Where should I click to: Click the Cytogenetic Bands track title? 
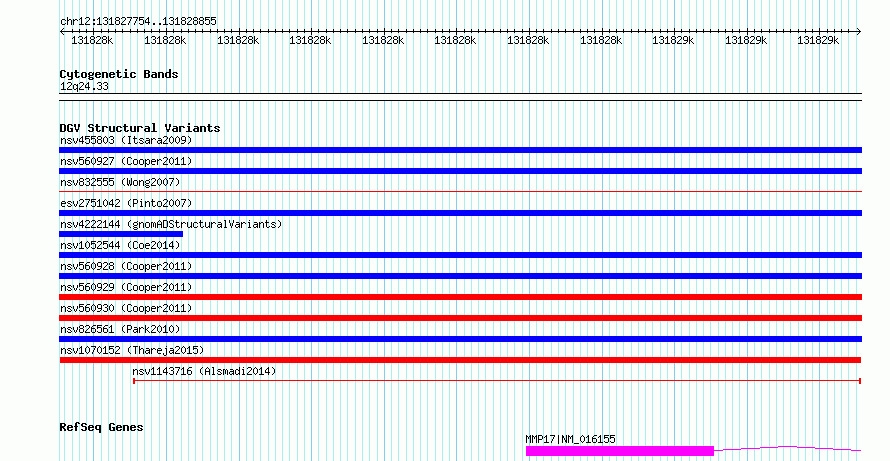pos(119,74)
